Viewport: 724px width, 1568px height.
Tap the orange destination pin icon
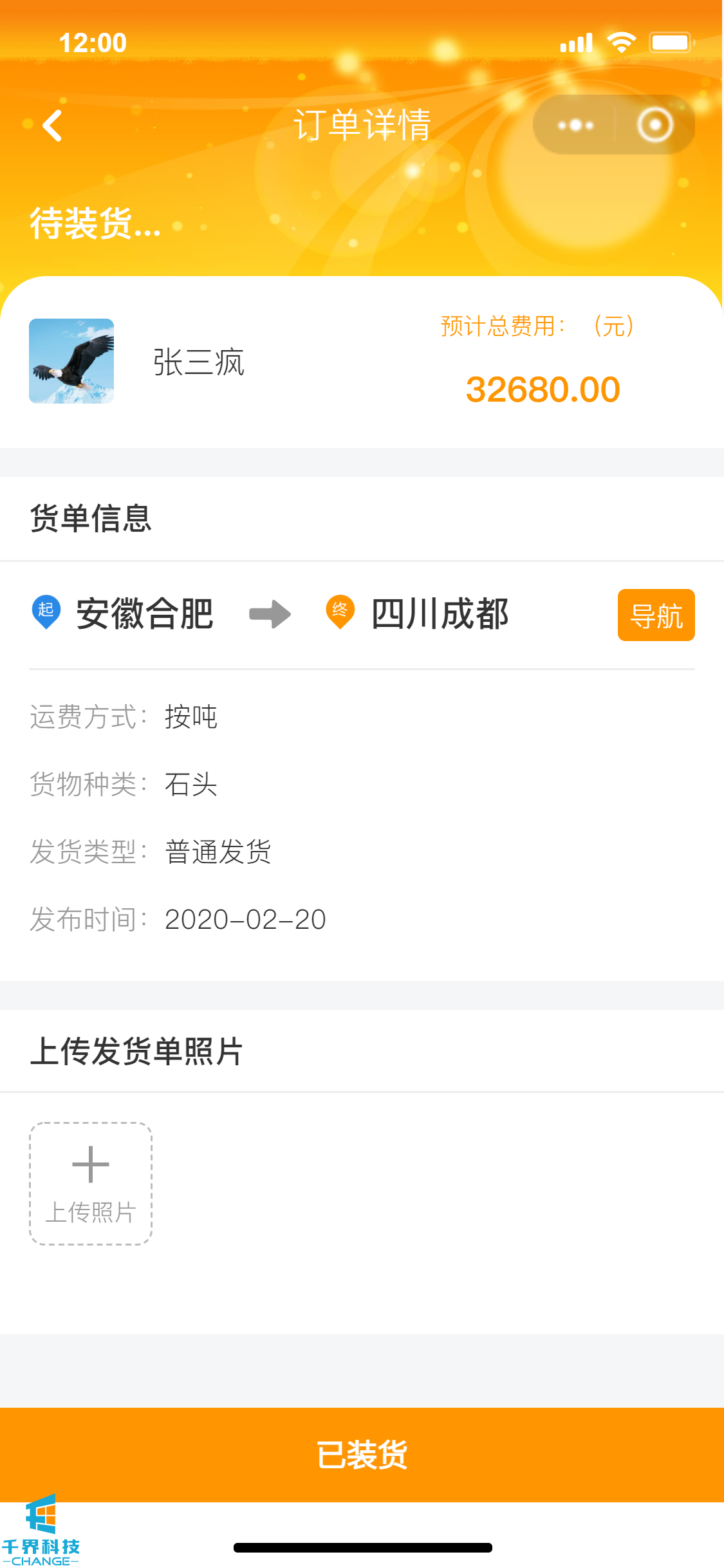point(340,612)
